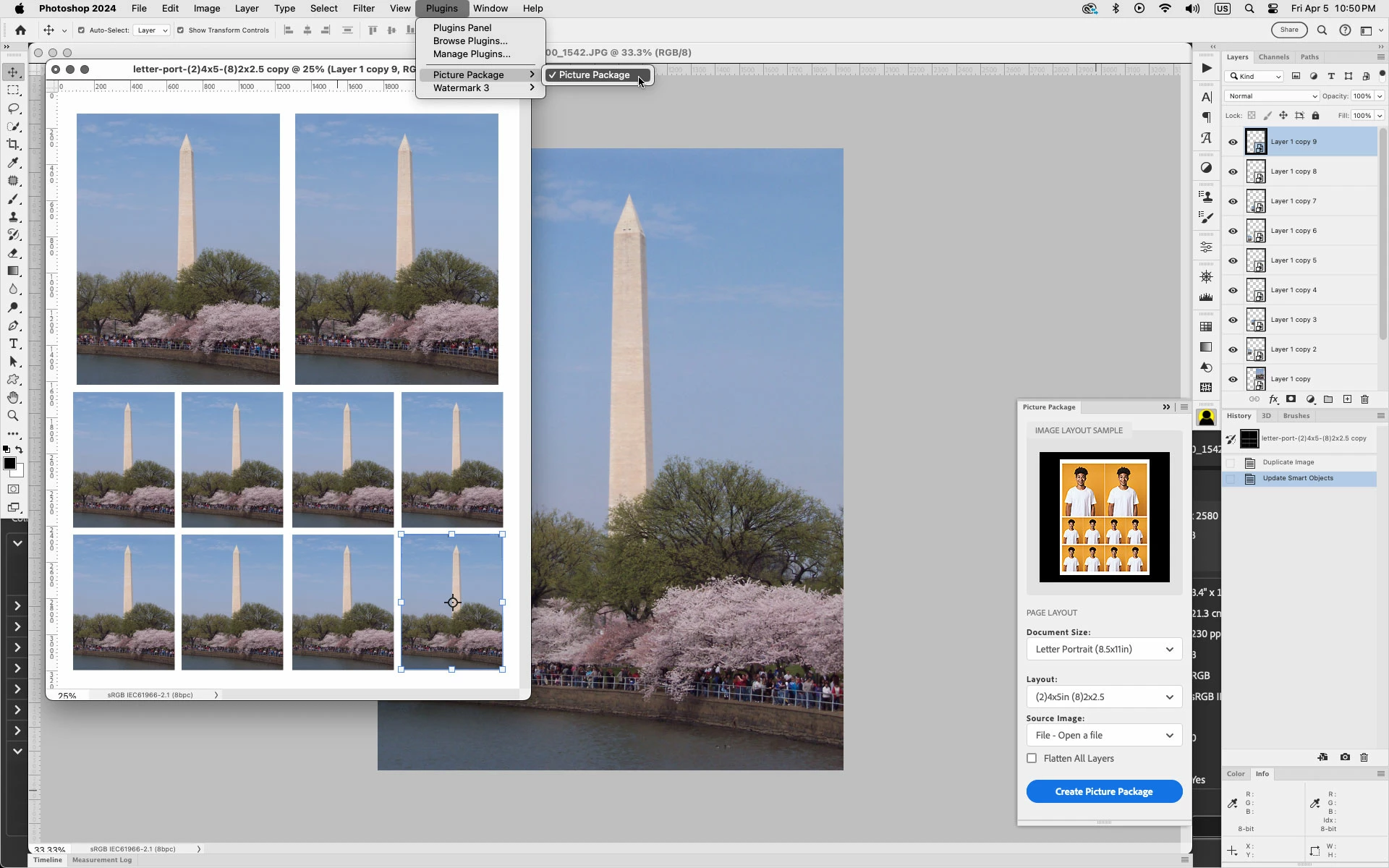Screen dimensions: 1389x868
Task: Click the foreground color swatch
Action: 9,464
